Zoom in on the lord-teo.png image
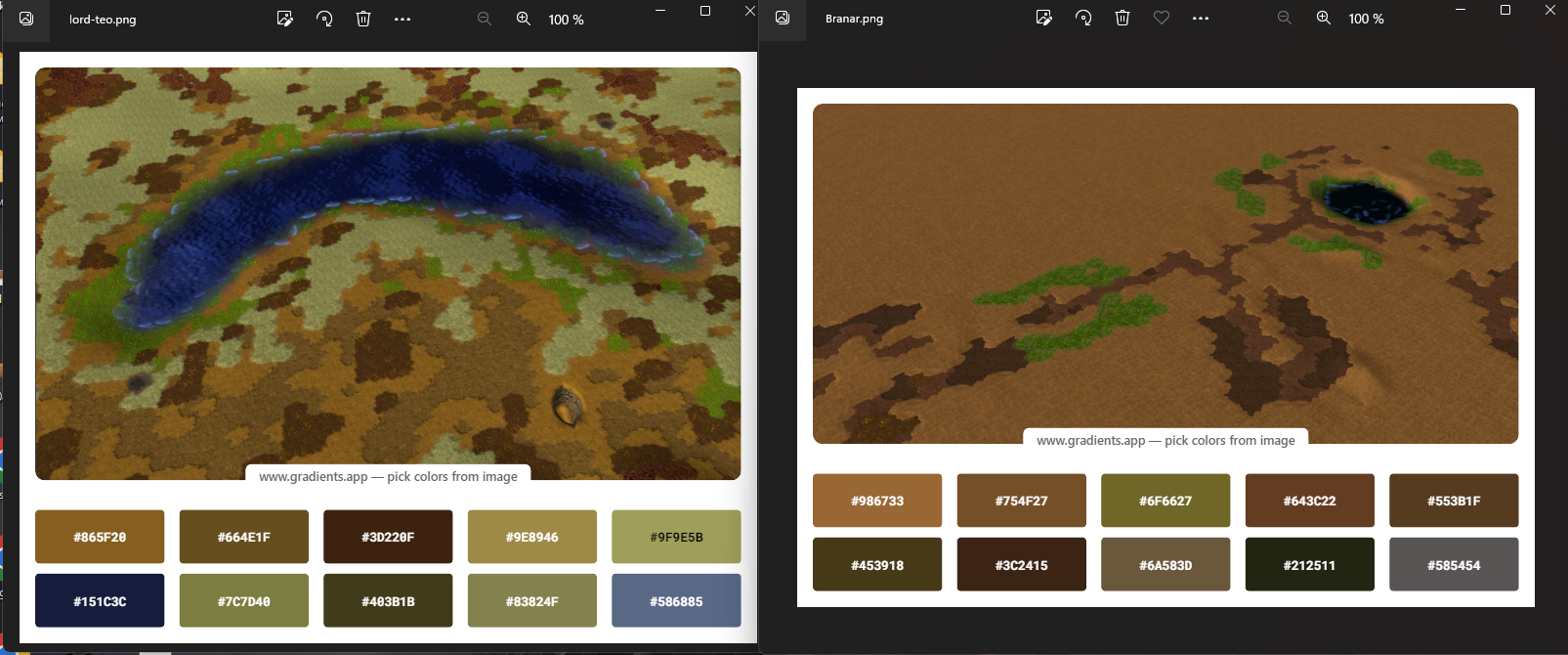The image size is (1568, 655). (x=524, y=19)
